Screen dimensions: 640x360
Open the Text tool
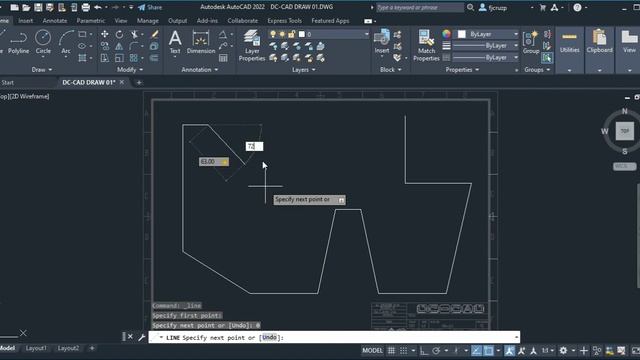[x=175, y=42]
